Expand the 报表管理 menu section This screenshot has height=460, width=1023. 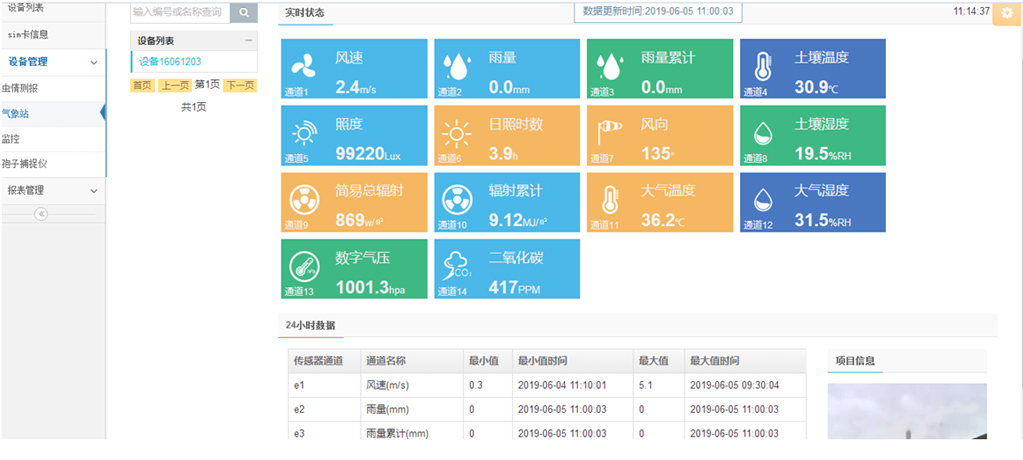coord(52,190)
